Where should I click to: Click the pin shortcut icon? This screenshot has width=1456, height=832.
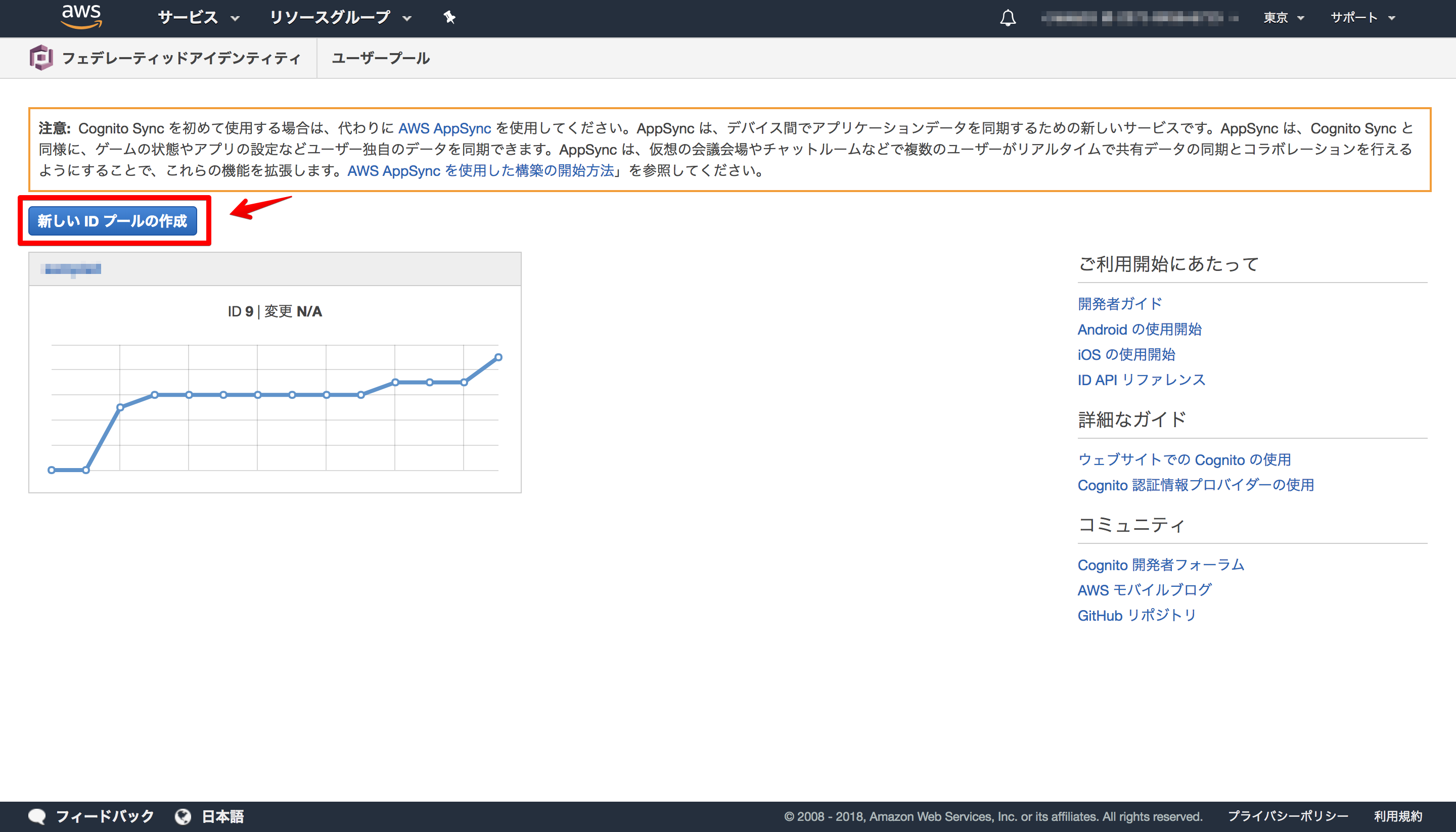point(449,18)
